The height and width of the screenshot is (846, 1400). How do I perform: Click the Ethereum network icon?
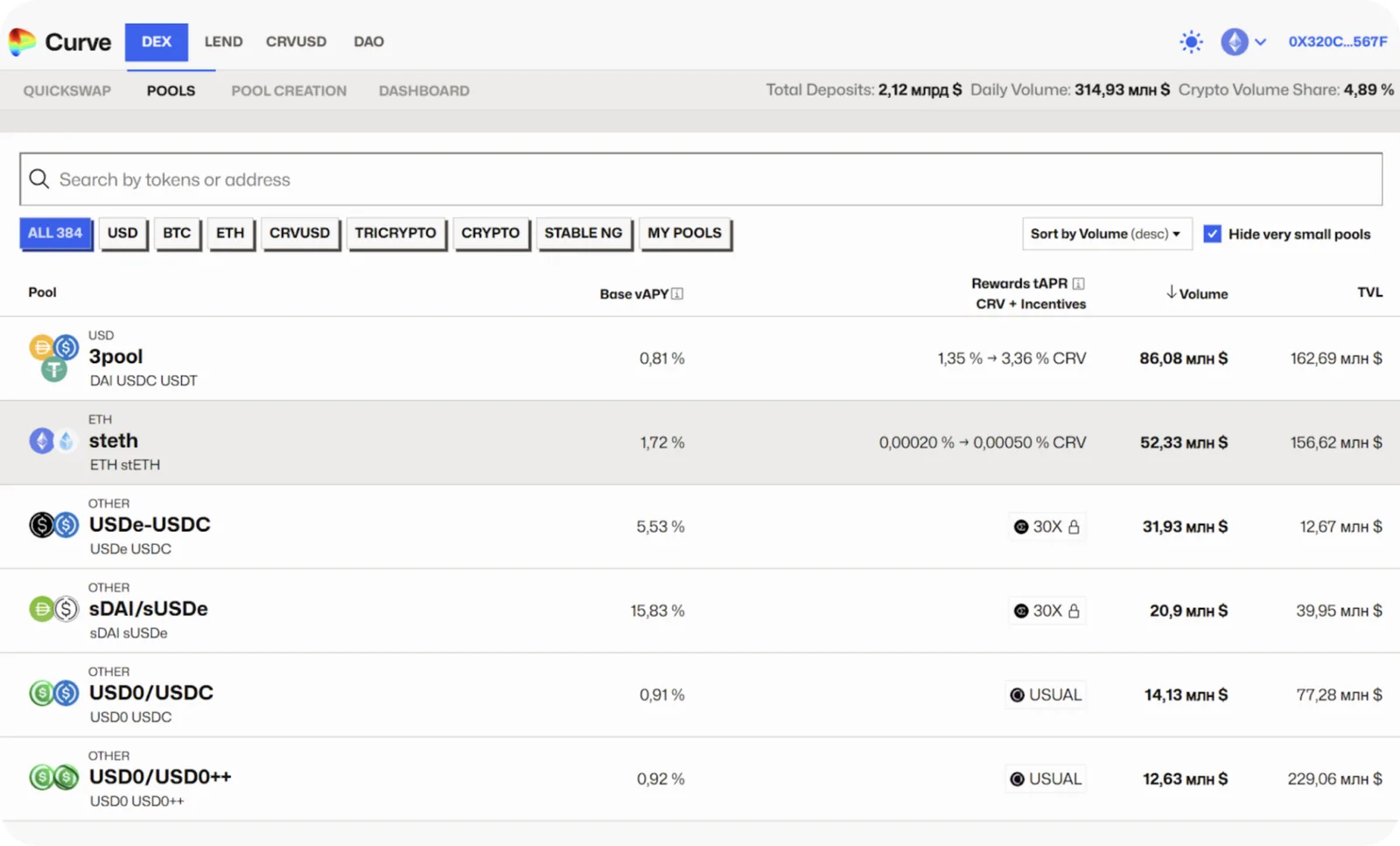click(x=1235, y=41)
